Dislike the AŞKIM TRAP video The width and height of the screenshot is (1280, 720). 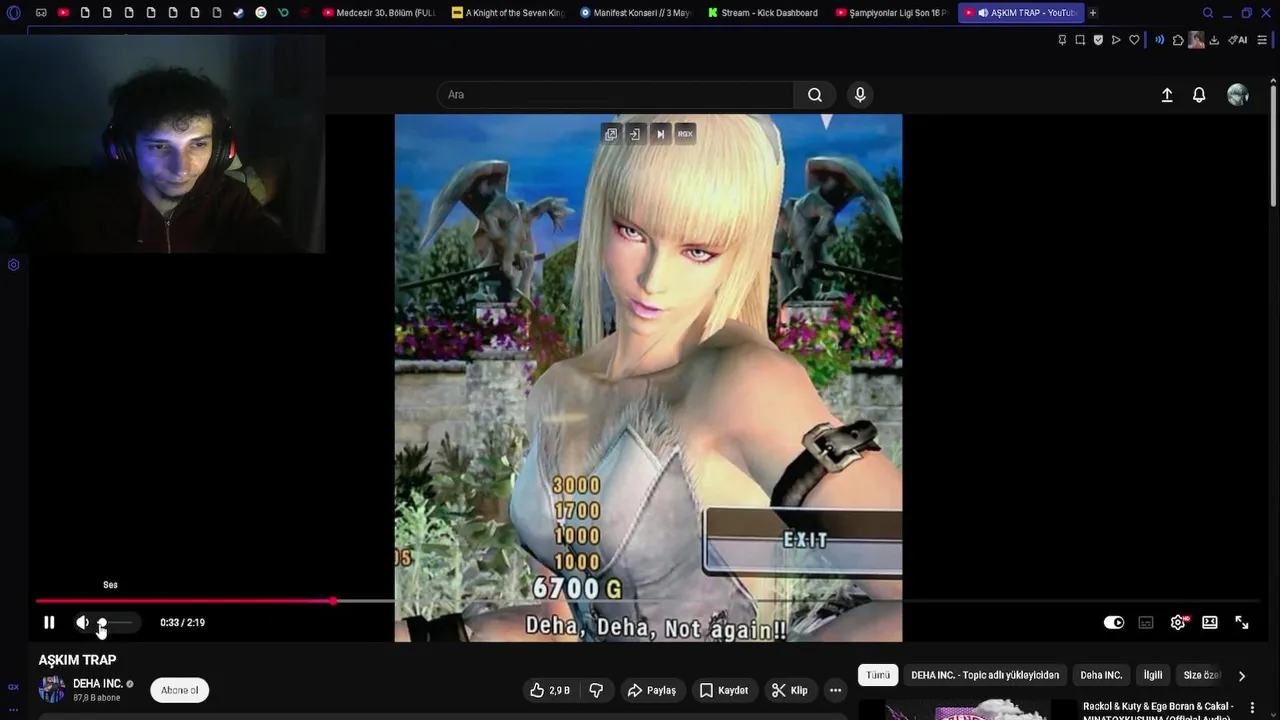[x=596, y=690]
